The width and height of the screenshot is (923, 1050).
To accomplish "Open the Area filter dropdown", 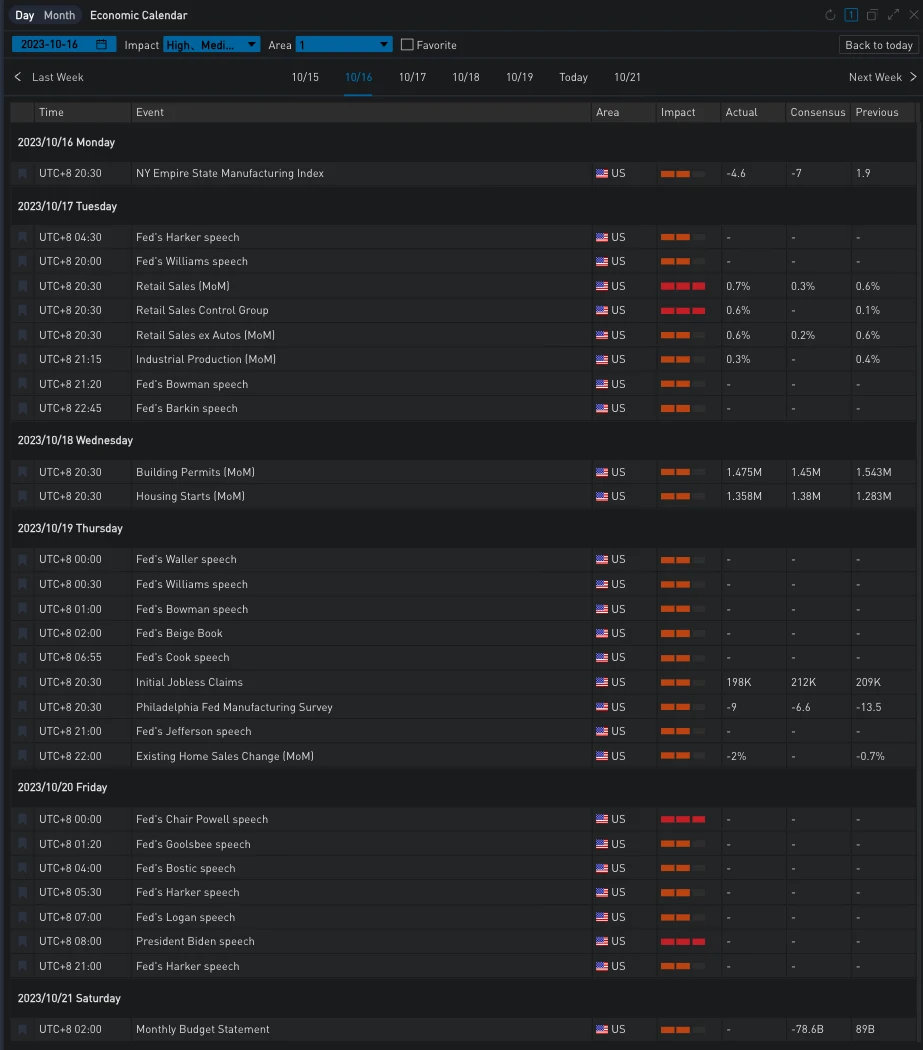I will click(x=343, y=45).
